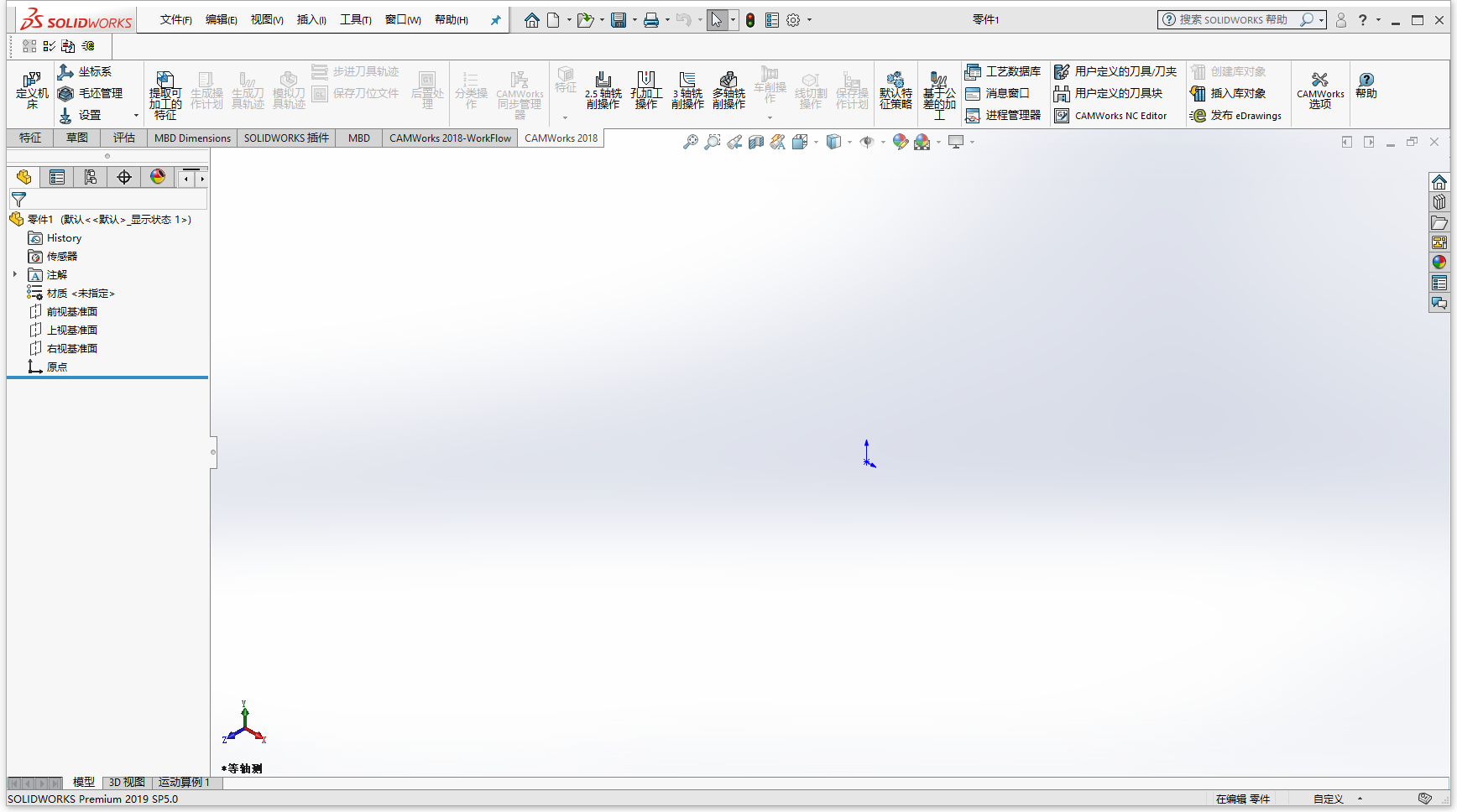Open 坐标系 coordinate system tool
Viewport: 1457px width, 812px height.
click(x=84, y=72)
